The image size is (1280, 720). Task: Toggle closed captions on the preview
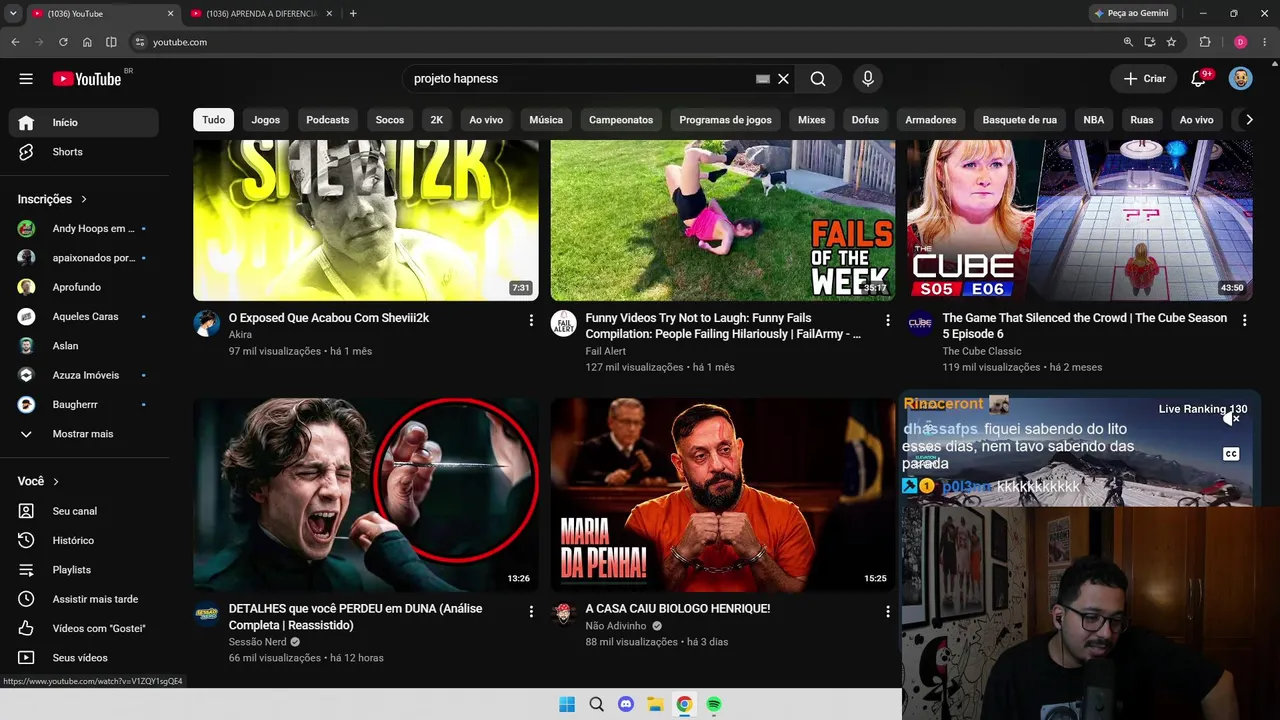pos(1231,454)
